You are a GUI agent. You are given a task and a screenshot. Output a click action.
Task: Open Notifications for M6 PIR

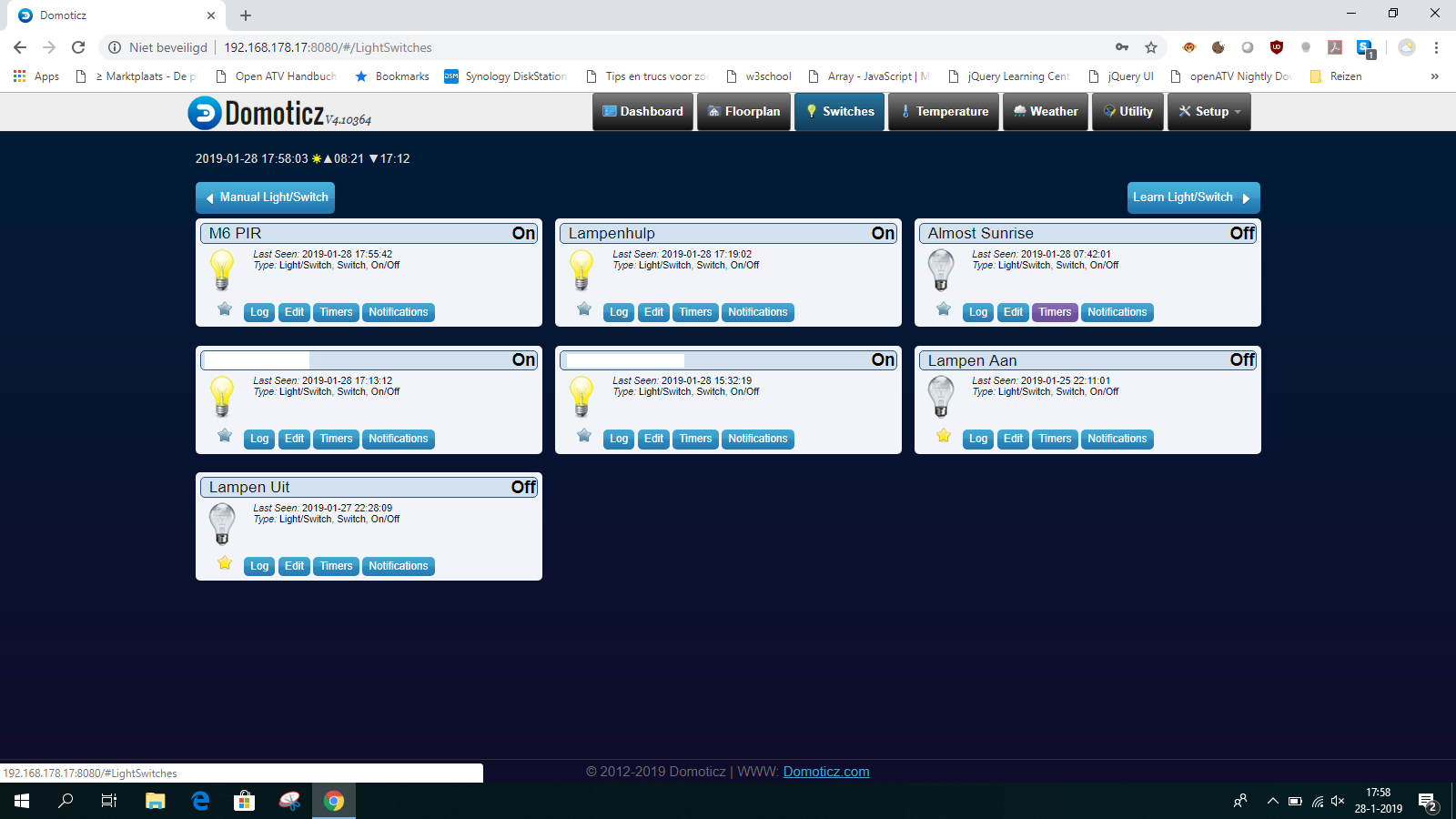(399, 312)
